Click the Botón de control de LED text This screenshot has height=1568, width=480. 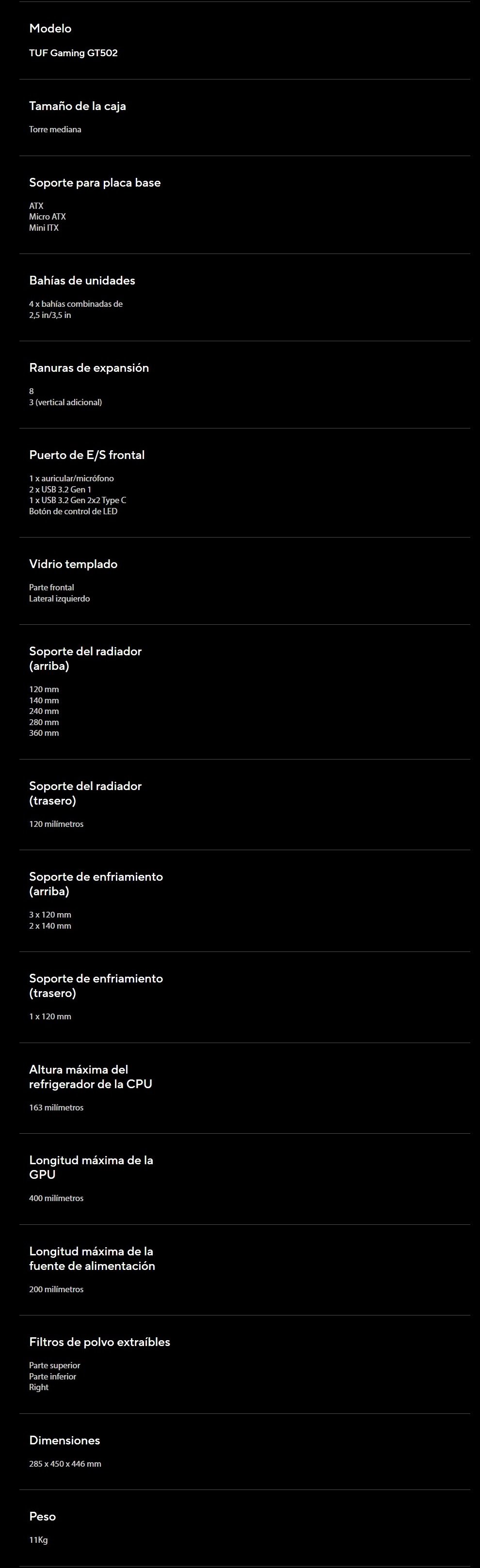pyautogui.click(x=73, y=511)
